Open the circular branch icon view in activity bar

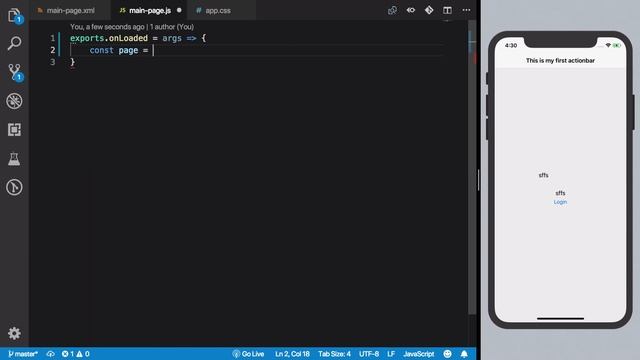pos(14,187)
